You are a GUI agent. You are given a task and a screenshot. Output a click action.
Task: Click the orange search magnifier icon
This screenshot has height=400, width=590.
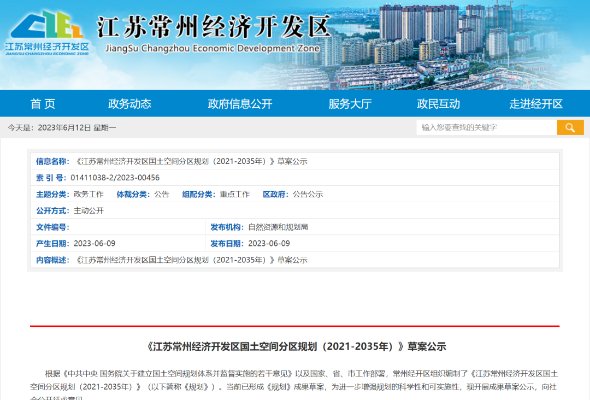[570, 128]
